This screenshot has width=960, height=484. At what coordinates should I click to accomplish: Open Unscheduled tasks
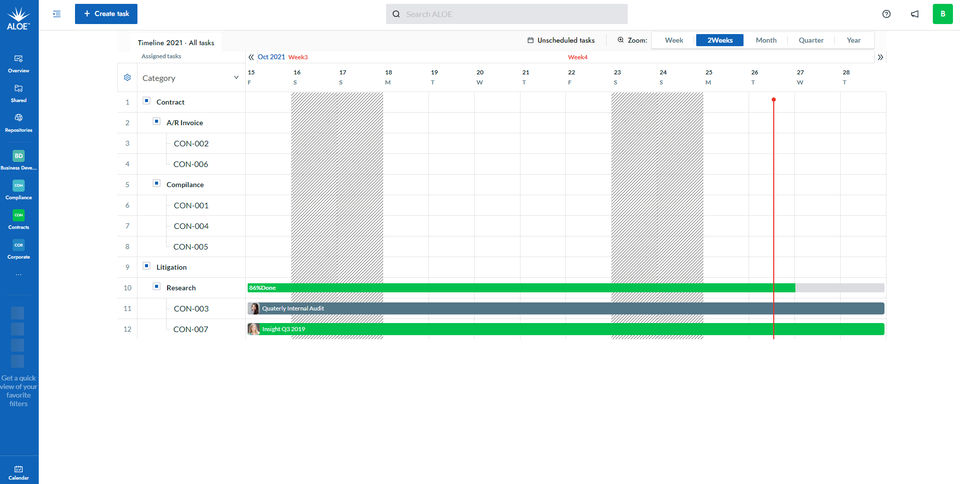tap(561, 40)
